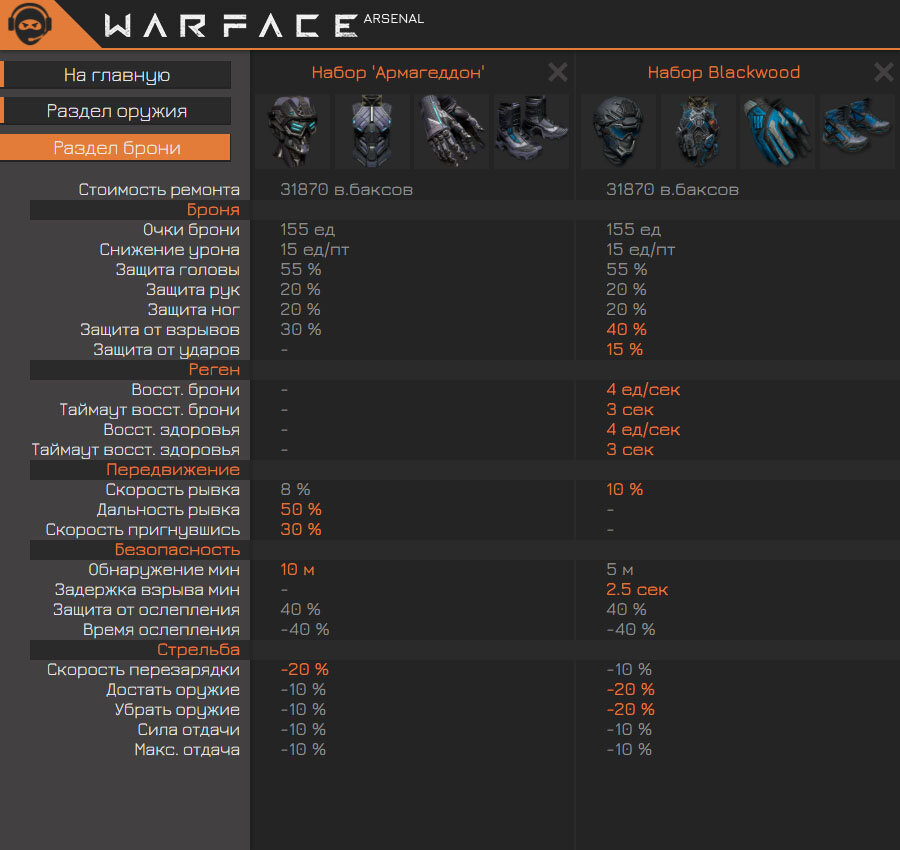
Task: Select the Blackwood vest thumbnail
Action: click(x=698, y=131)
